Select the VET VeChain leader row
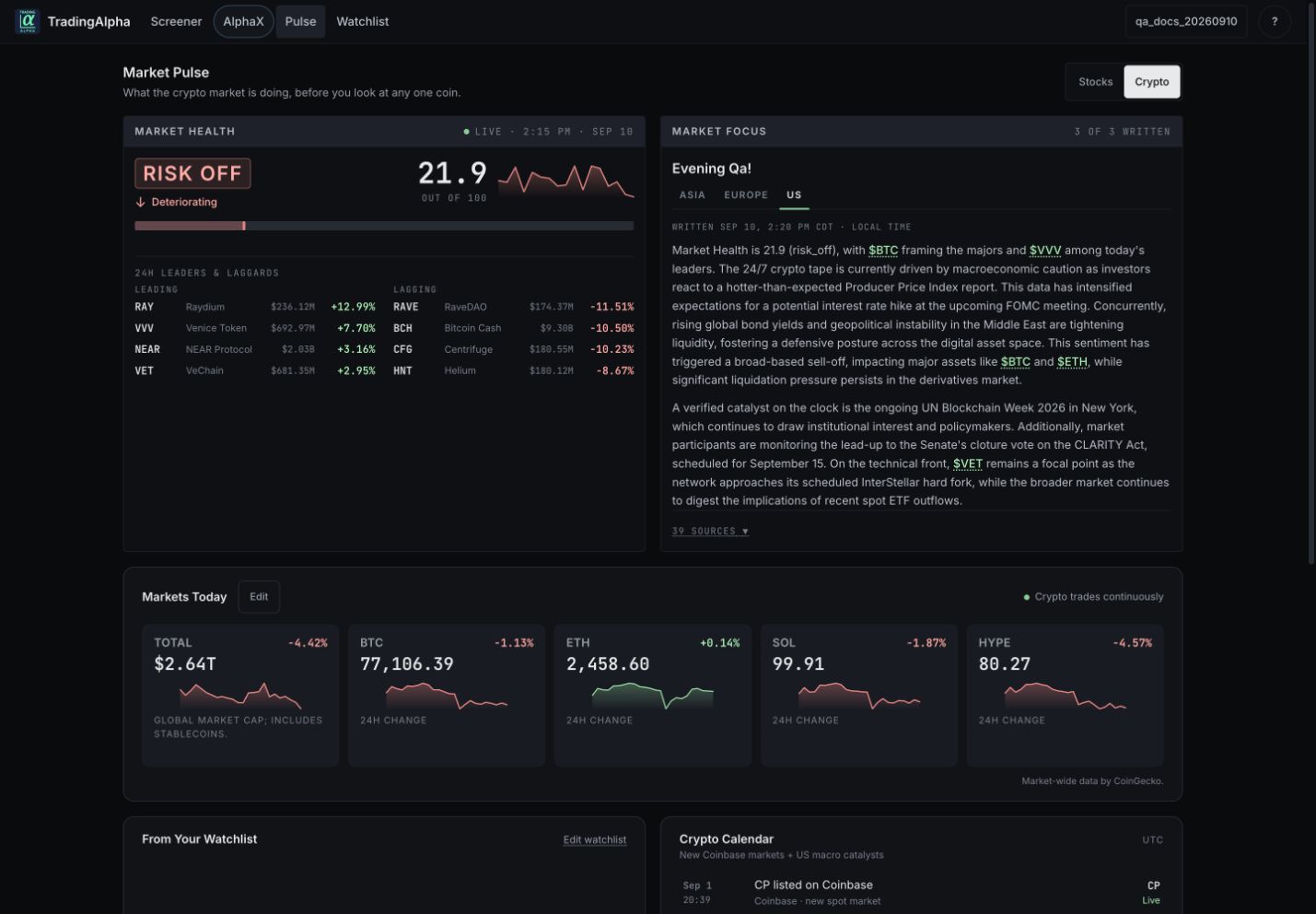Image resolution: width=1316 pixels, height=914 pixels. pyautogui.click(x=255, y=370)
